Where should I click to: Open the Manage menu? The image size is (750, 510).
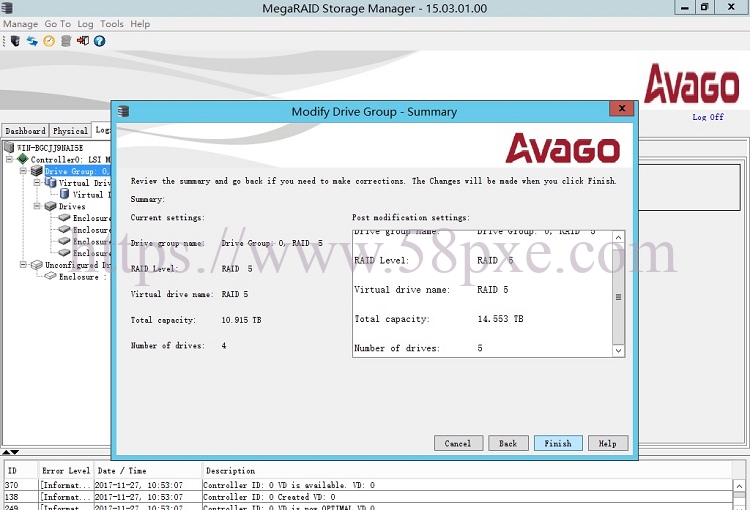point(21,24)
